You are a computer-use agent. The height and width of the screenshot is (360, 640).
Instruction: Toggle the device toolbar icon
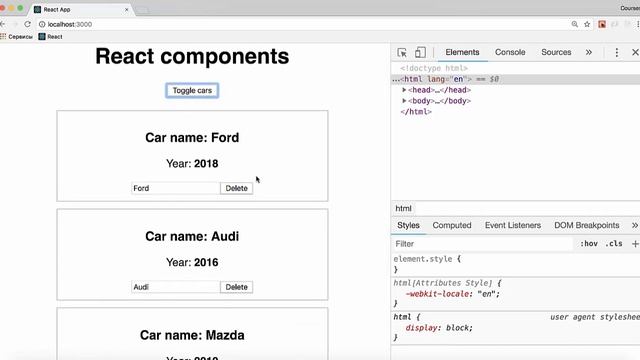420,52
